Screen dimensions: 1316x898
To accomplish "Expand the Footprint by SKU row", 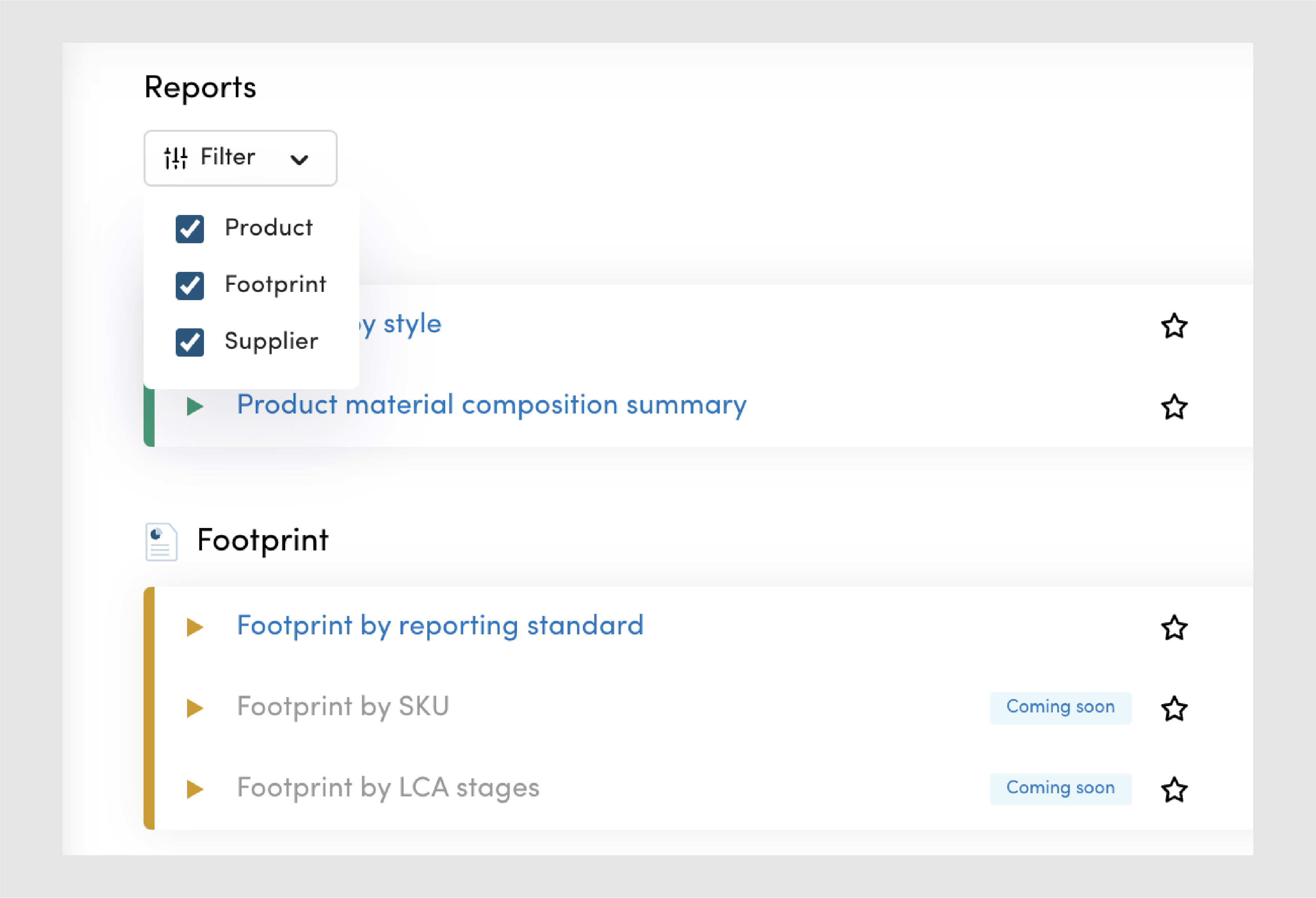I will click(x=195, y=708).
